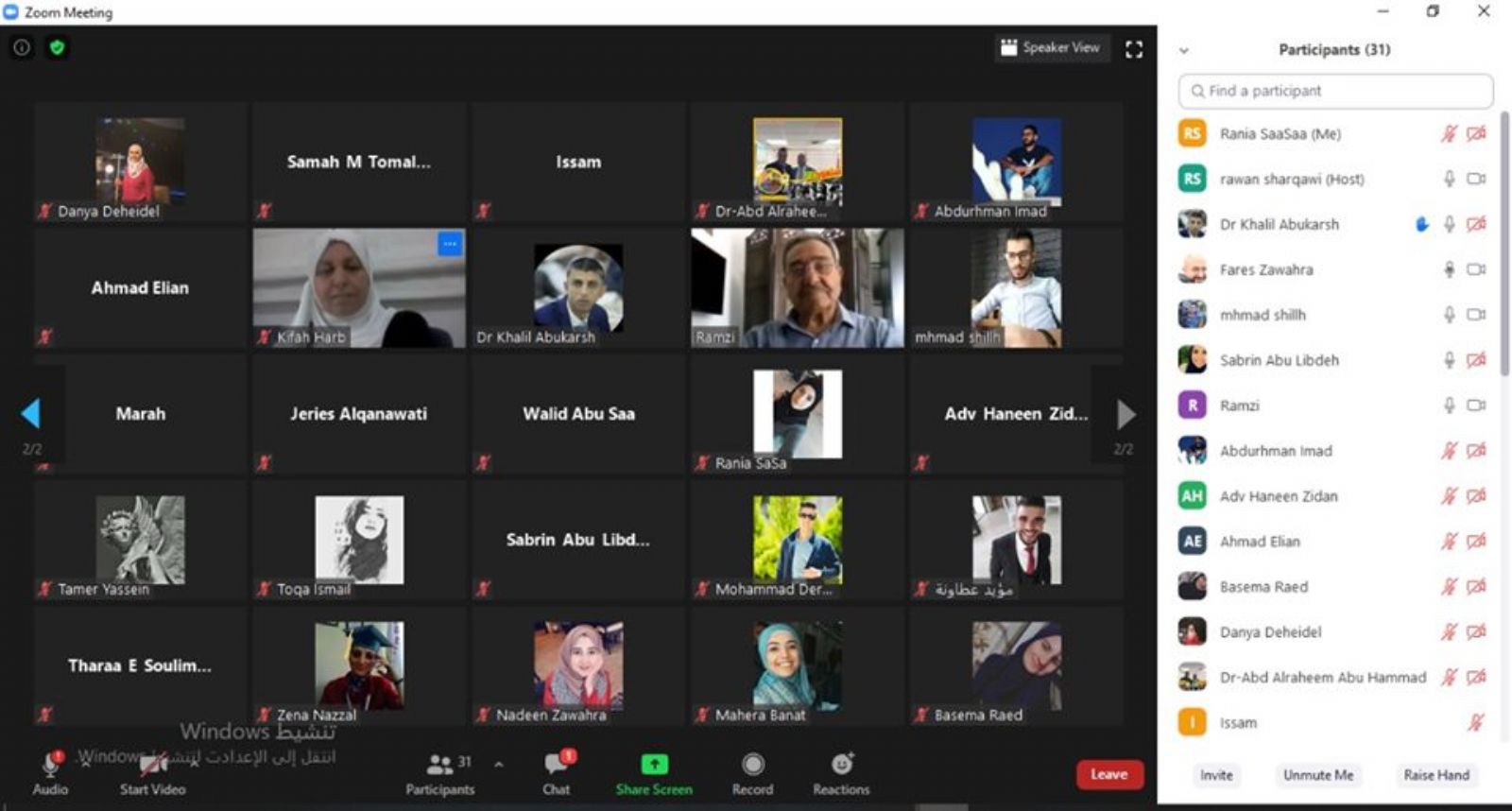Open Participants list from toolbar
The image size is (1512, 811).
(440, 772)
